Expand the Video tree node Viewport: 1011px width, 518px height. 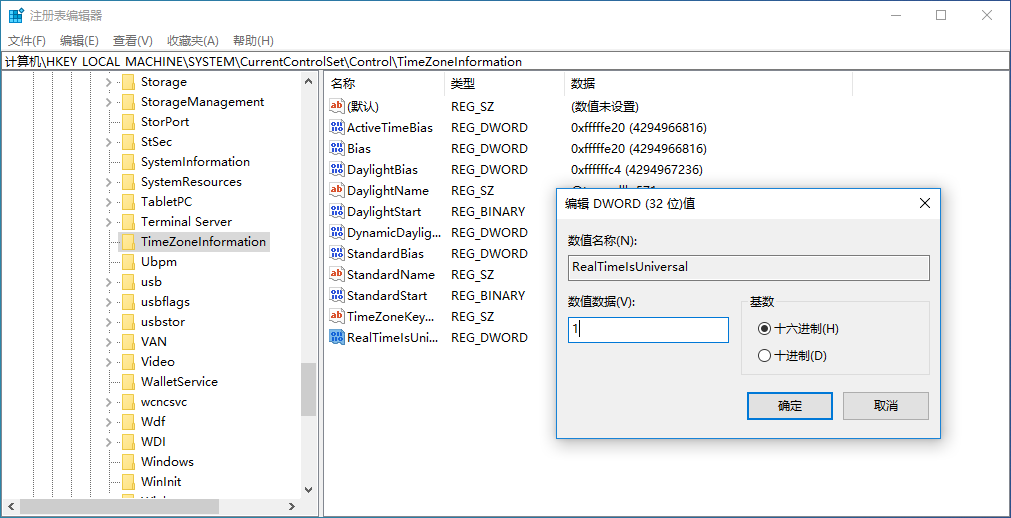pos(108,362)
